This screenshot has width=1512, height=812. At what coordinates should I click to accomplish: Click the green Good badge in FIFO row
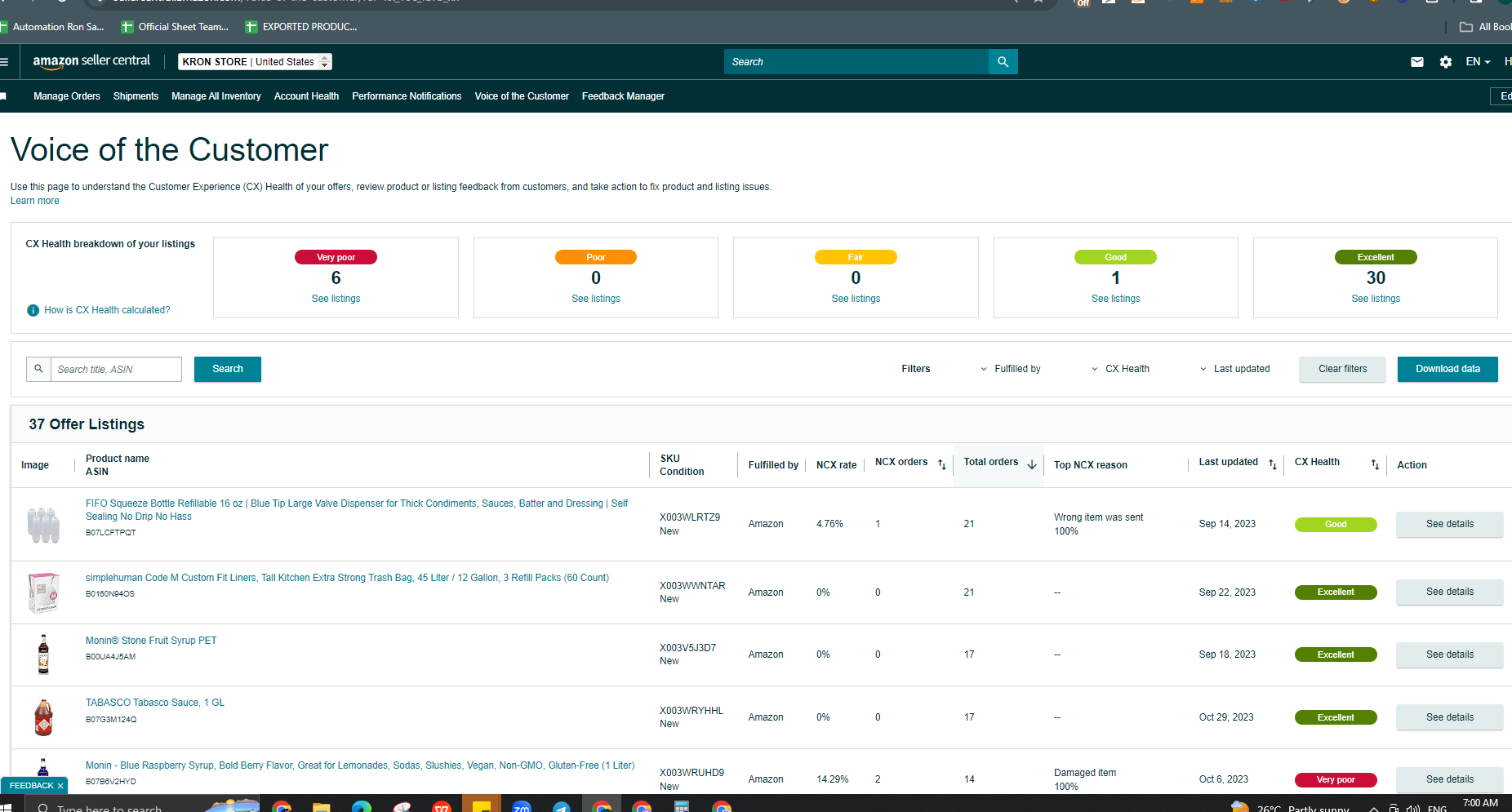point(1336,524)
